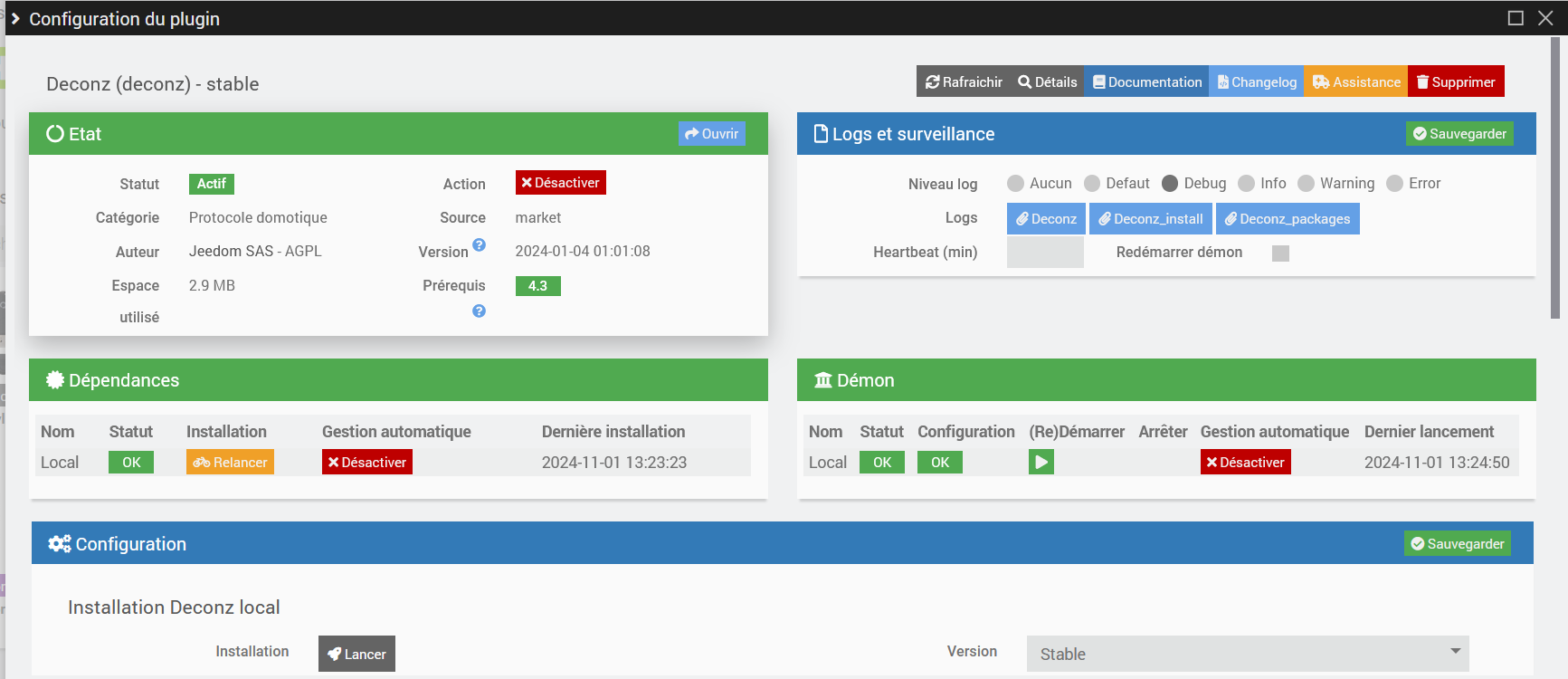Click the Configuration cogs icon
1568x679 pixels.
[x=60, y=543]
